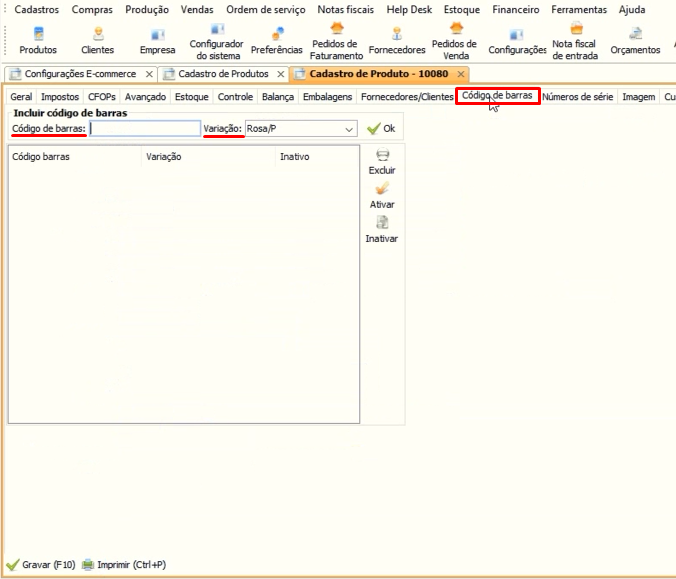Switch to the Balança tab

[278, 97]
